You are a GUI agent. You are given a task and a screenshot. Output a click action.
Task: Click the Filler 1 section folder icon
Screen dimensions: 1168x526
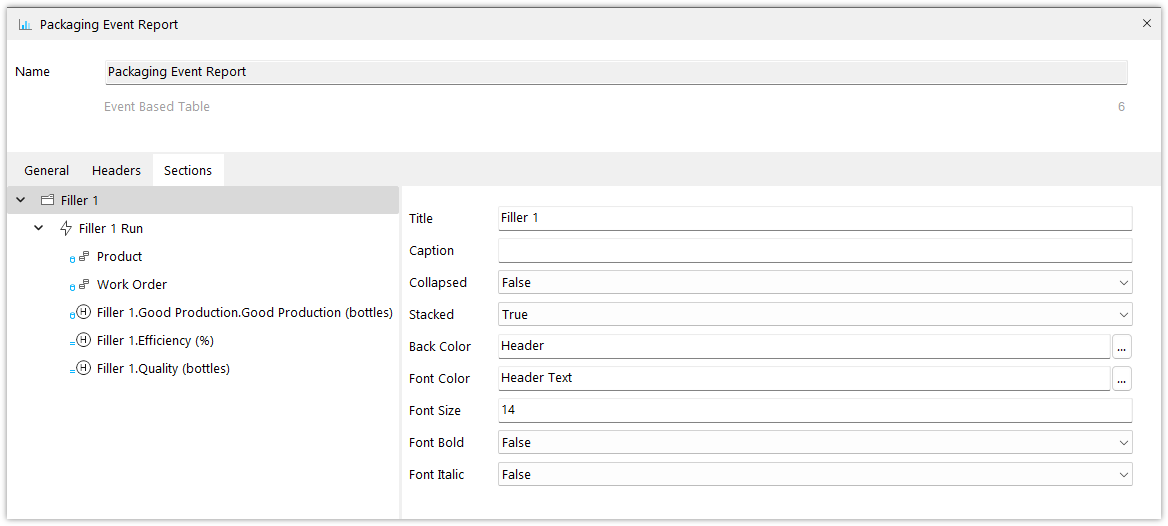pos(47,200)
